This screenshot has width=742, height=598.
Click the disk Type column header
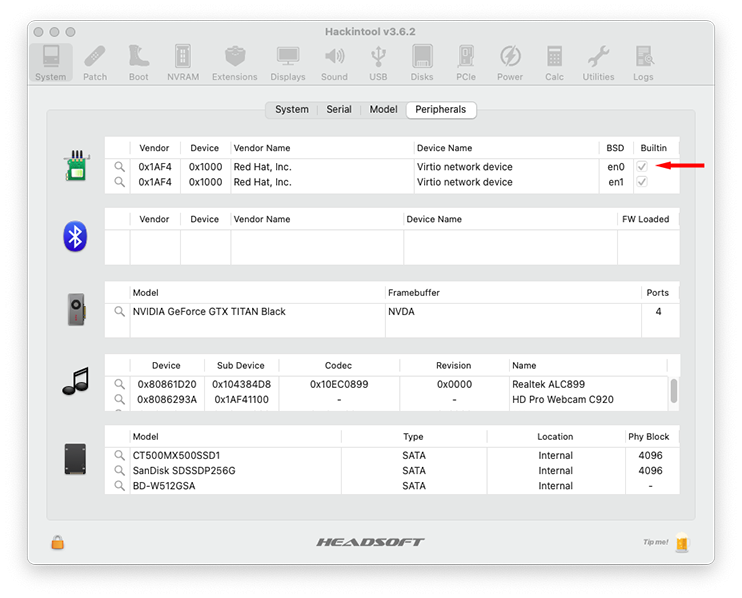click(413, 437)
